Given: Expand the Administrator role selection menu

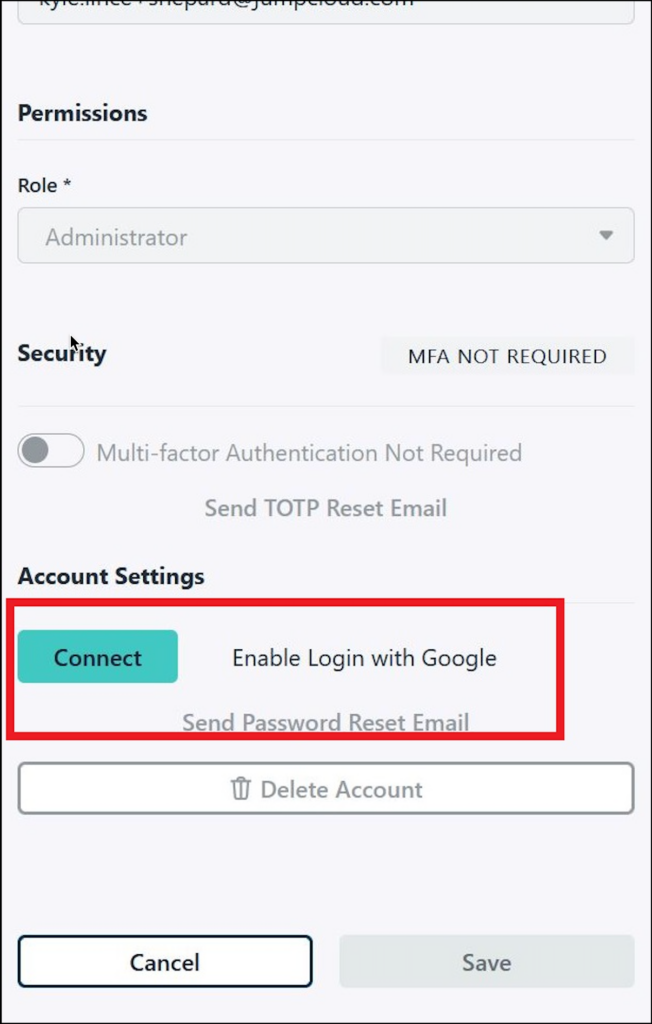Looking at the screenshot, I should 325,236.
